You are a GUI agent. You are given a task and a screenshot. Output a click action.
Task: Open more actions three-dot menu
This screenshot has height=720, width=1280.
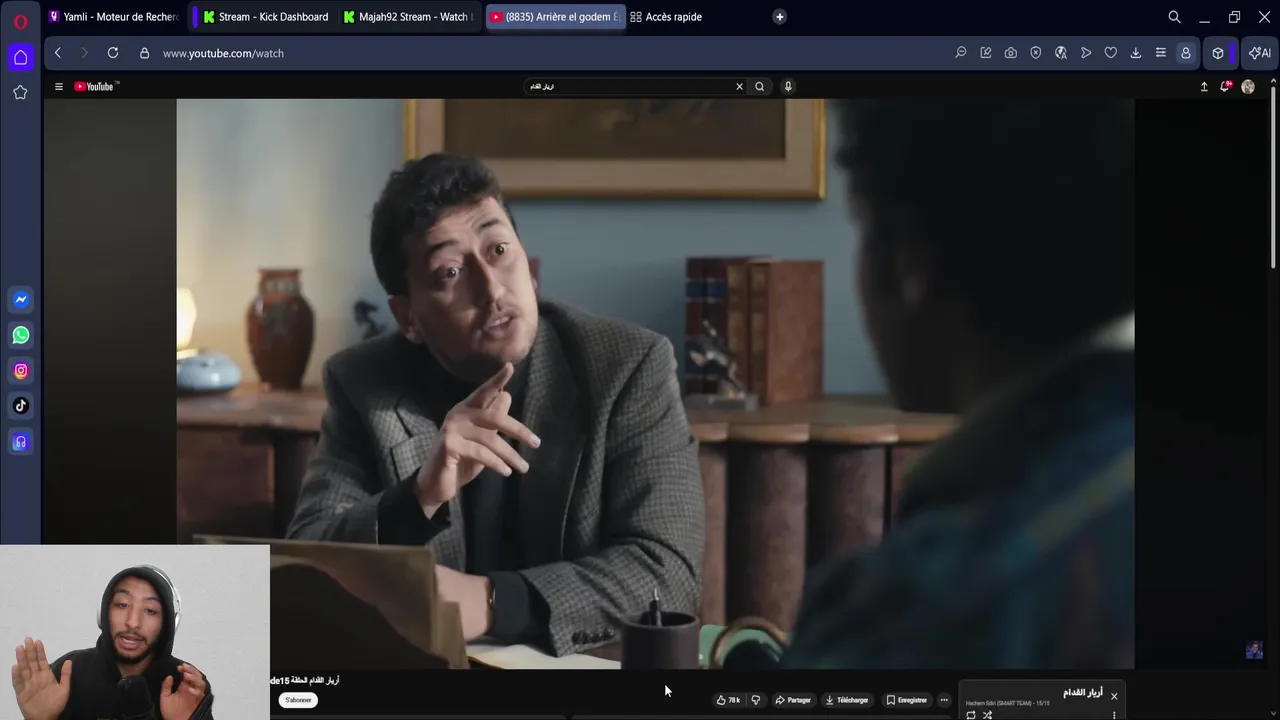point(944,700)
